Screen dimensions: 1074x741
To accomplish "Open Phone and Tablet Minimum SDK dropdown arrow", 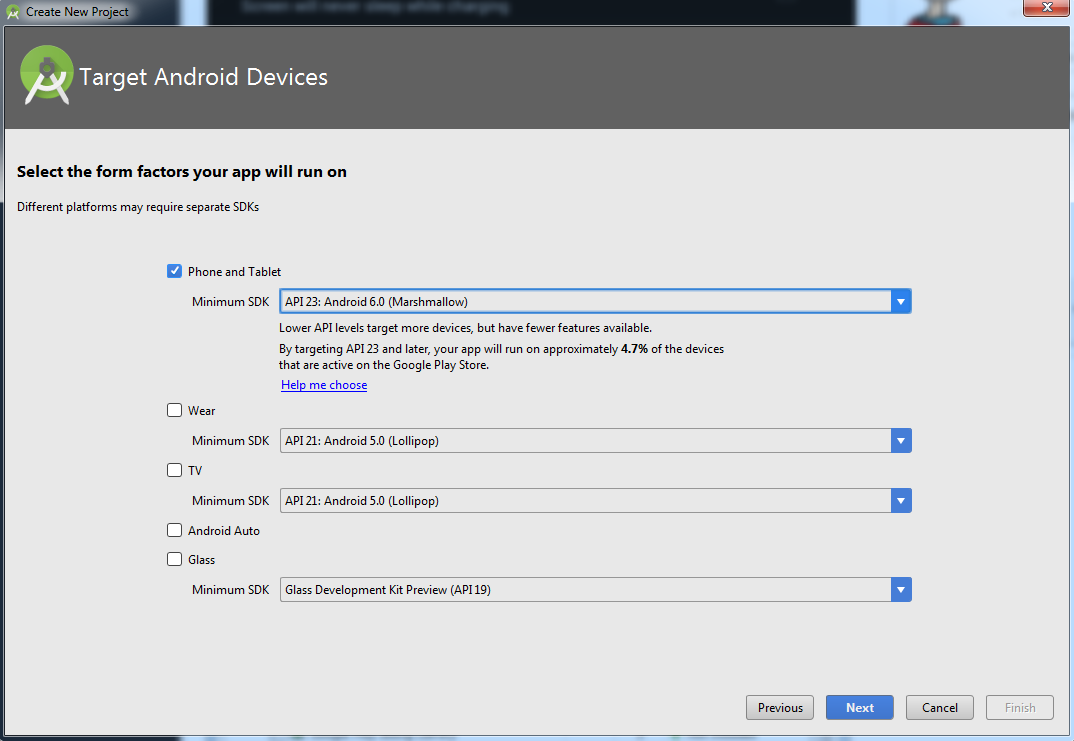I will (x=901, y=301).
